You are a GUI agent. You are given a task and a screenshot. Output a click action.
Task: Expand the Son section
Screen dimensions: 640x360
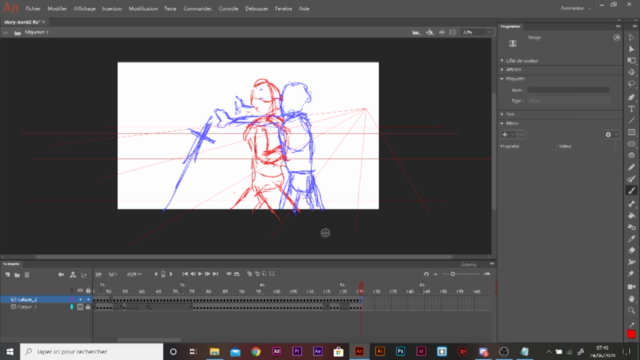pos(502,114)
